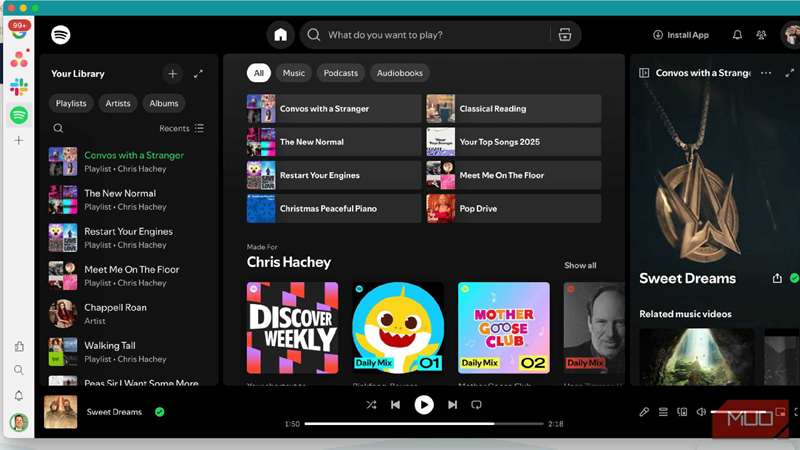Click Install App button
The width and height of the screenshot is (800, 450).
pyautogui.click(x=681, y=35)
